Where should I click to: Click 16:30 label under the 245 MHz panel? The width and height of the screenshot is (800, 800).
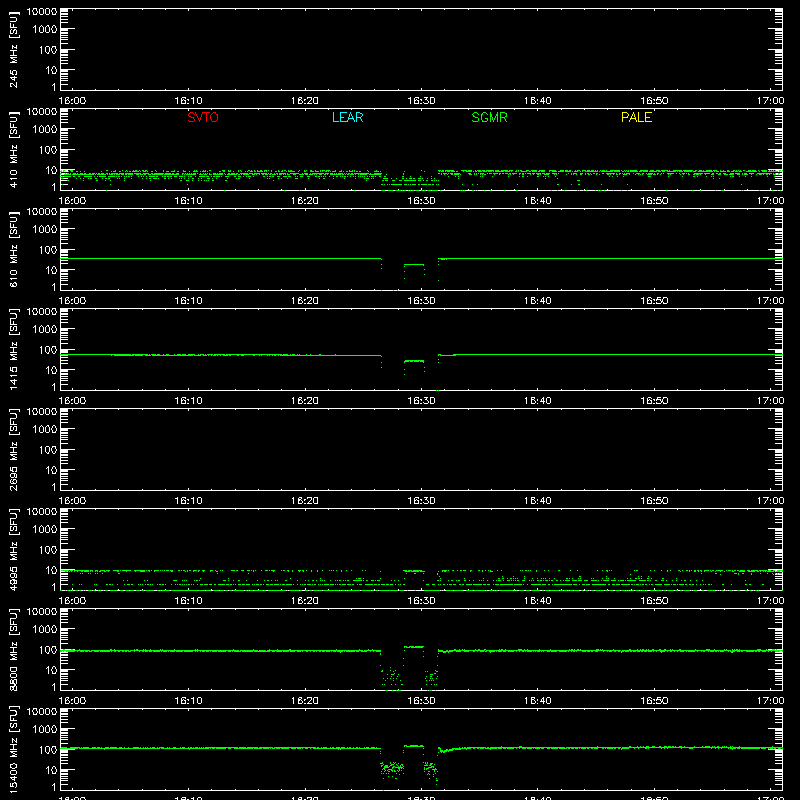pos(421,101)
